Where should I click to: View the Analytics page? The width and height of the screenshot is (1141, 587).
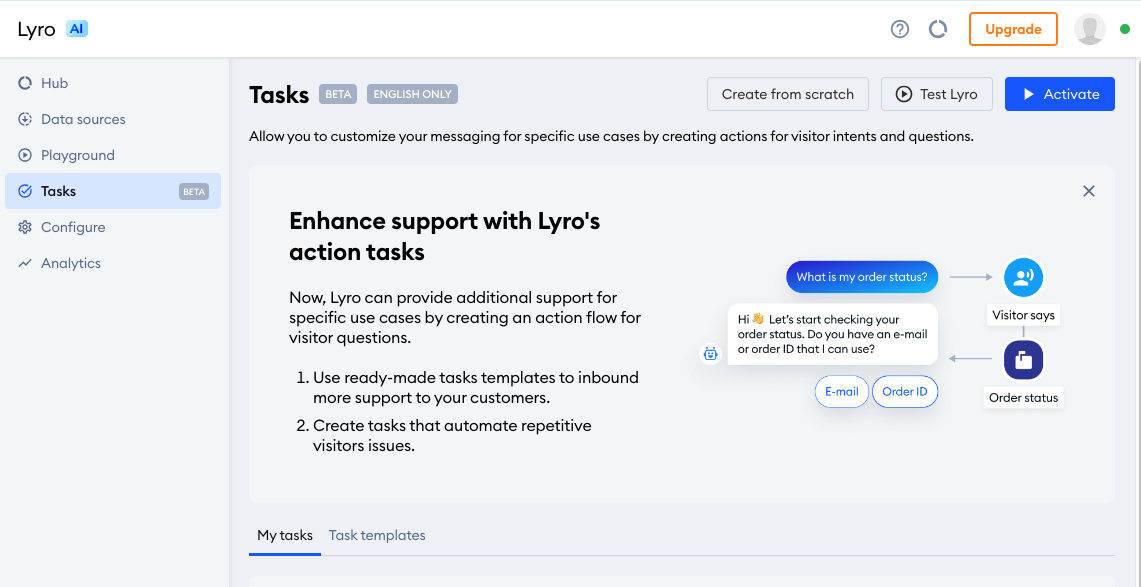(x=113, y=263)
